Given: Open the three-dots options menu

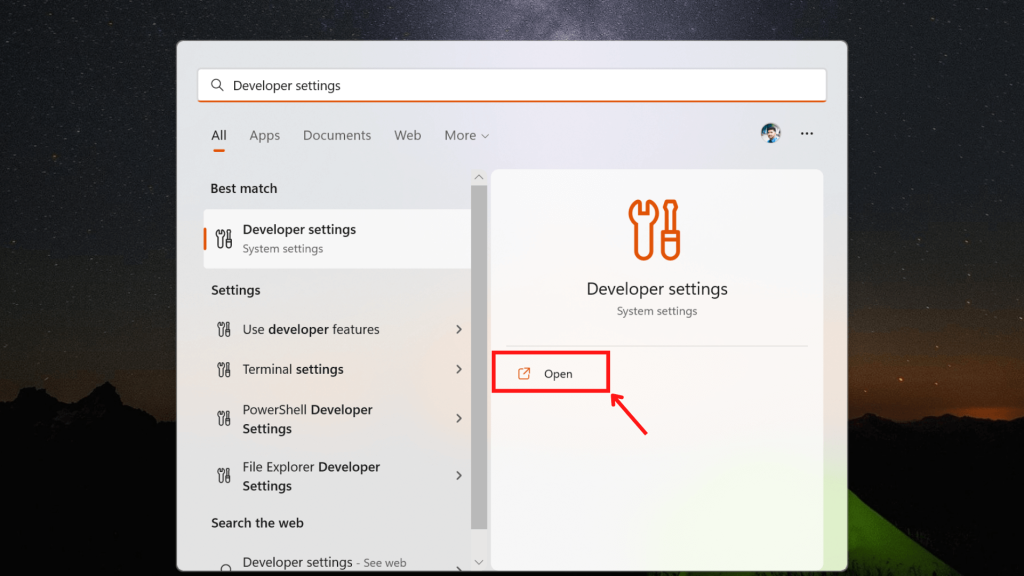Looking at the screenshot, I should point(807,133).
